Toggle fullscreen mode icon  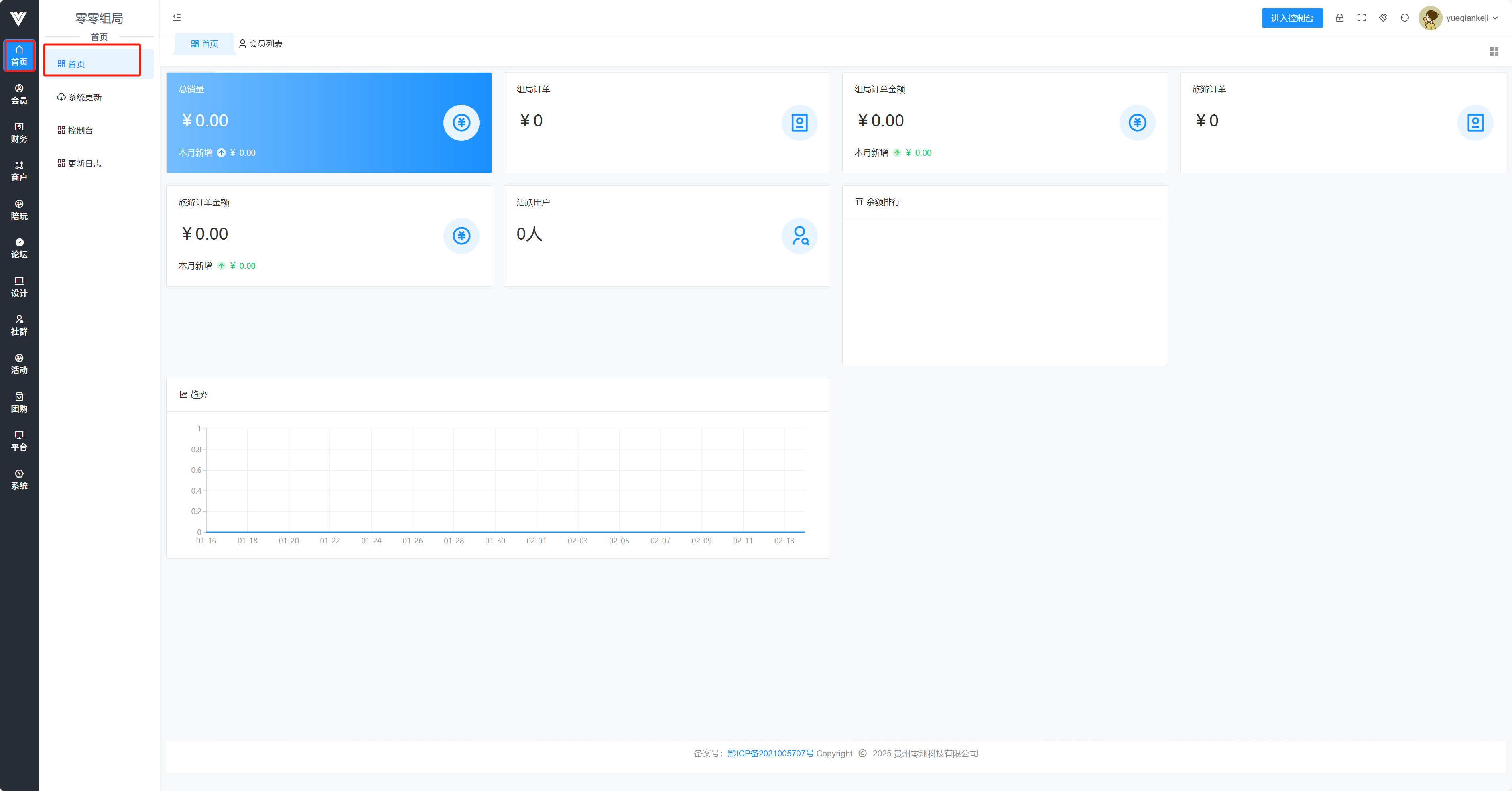coord(1361,18)
